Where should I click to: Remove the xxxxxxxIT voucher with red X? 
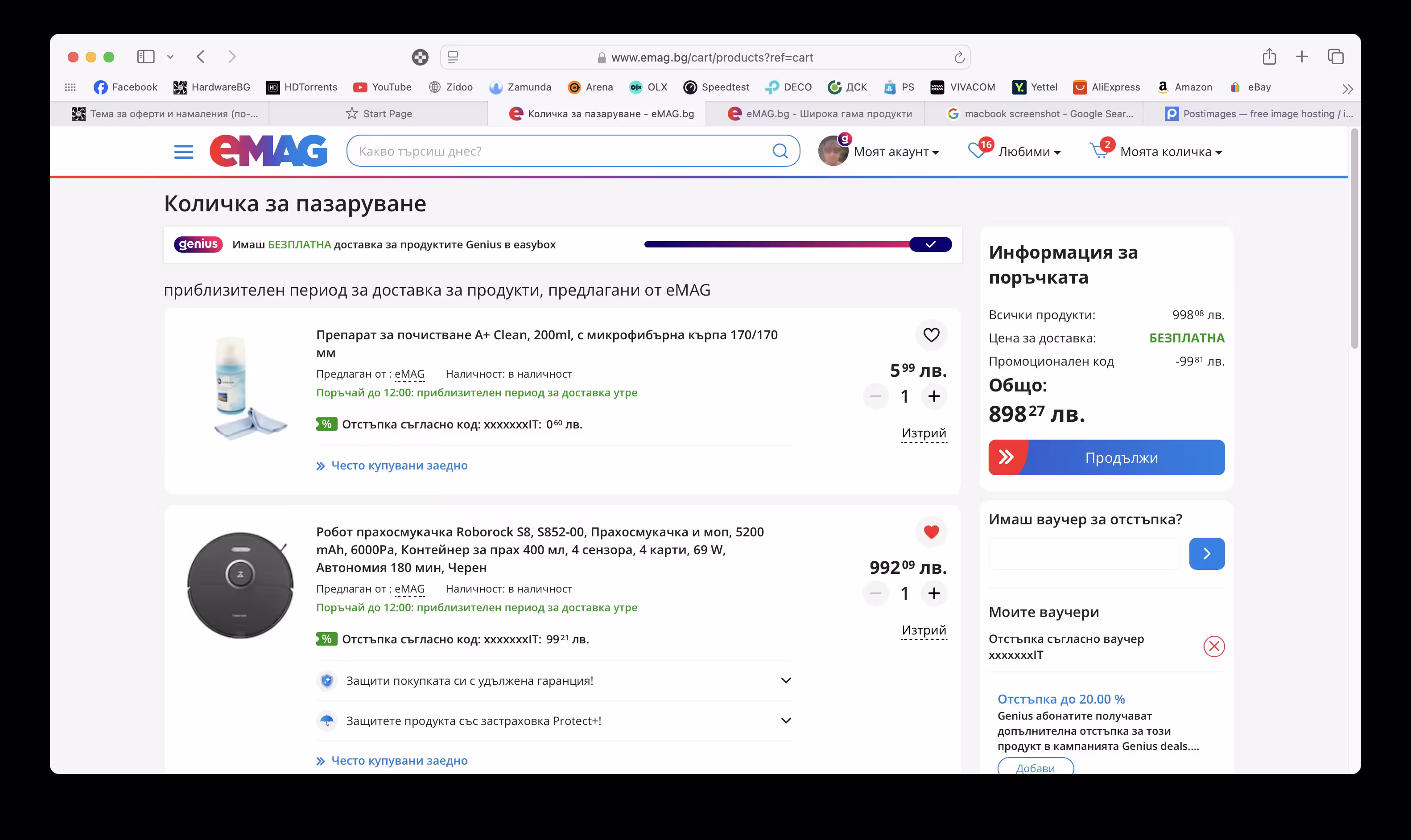(1213, 646)
